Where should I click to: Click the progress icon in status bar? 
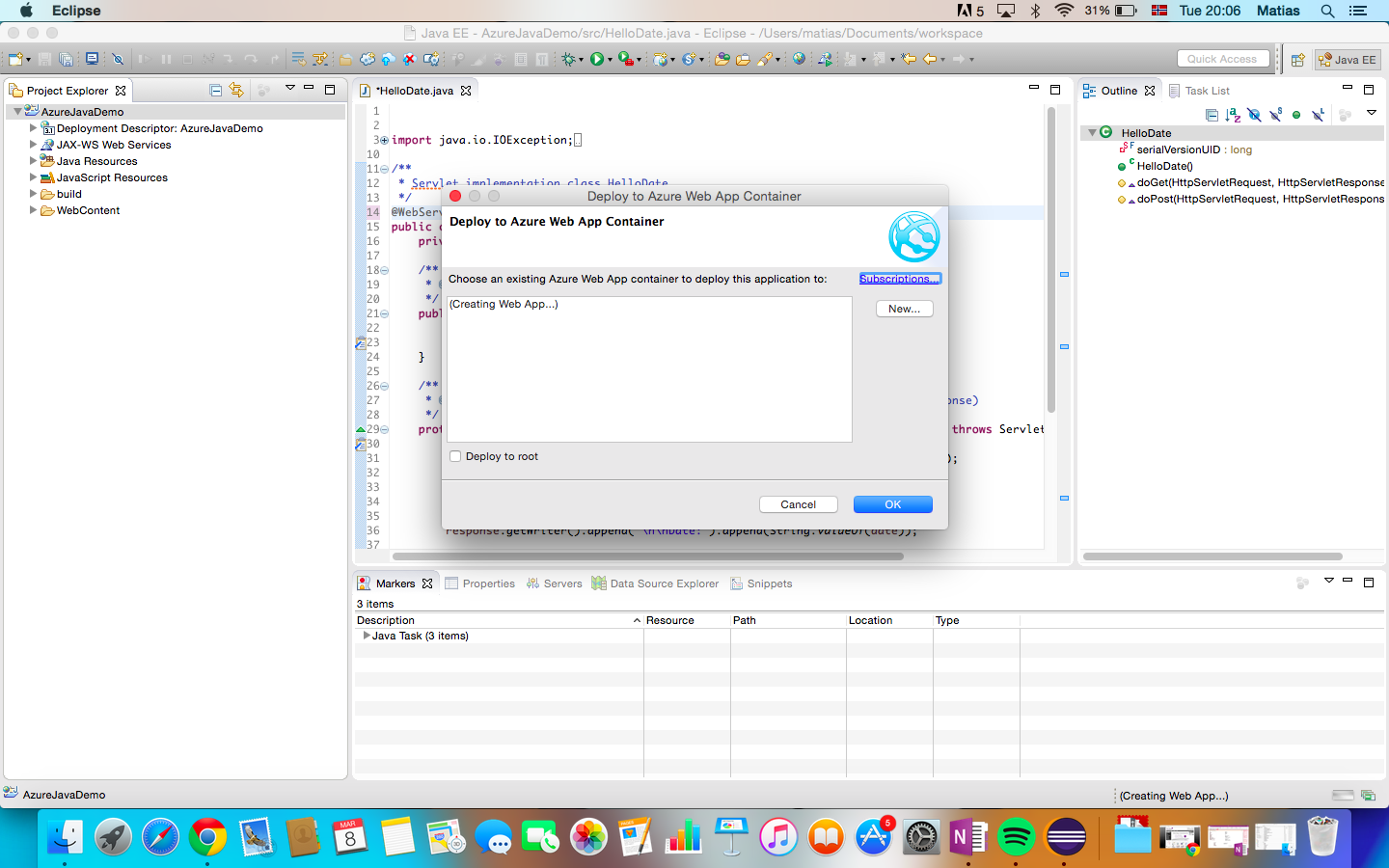[x=1368, y=796]
